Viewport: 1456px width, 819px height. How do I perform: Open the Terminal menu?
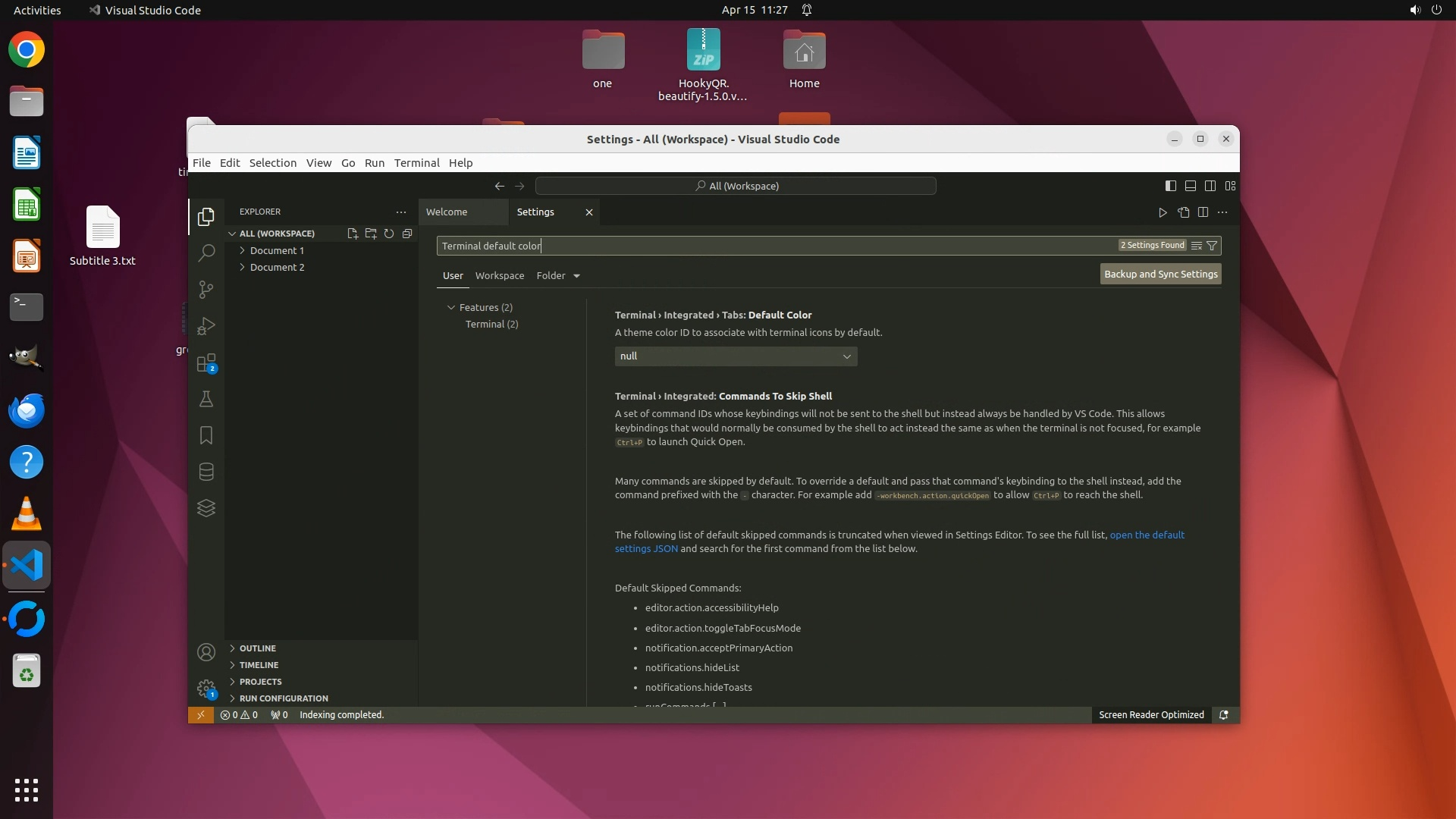pyautogui.click(x=416, y=163)
